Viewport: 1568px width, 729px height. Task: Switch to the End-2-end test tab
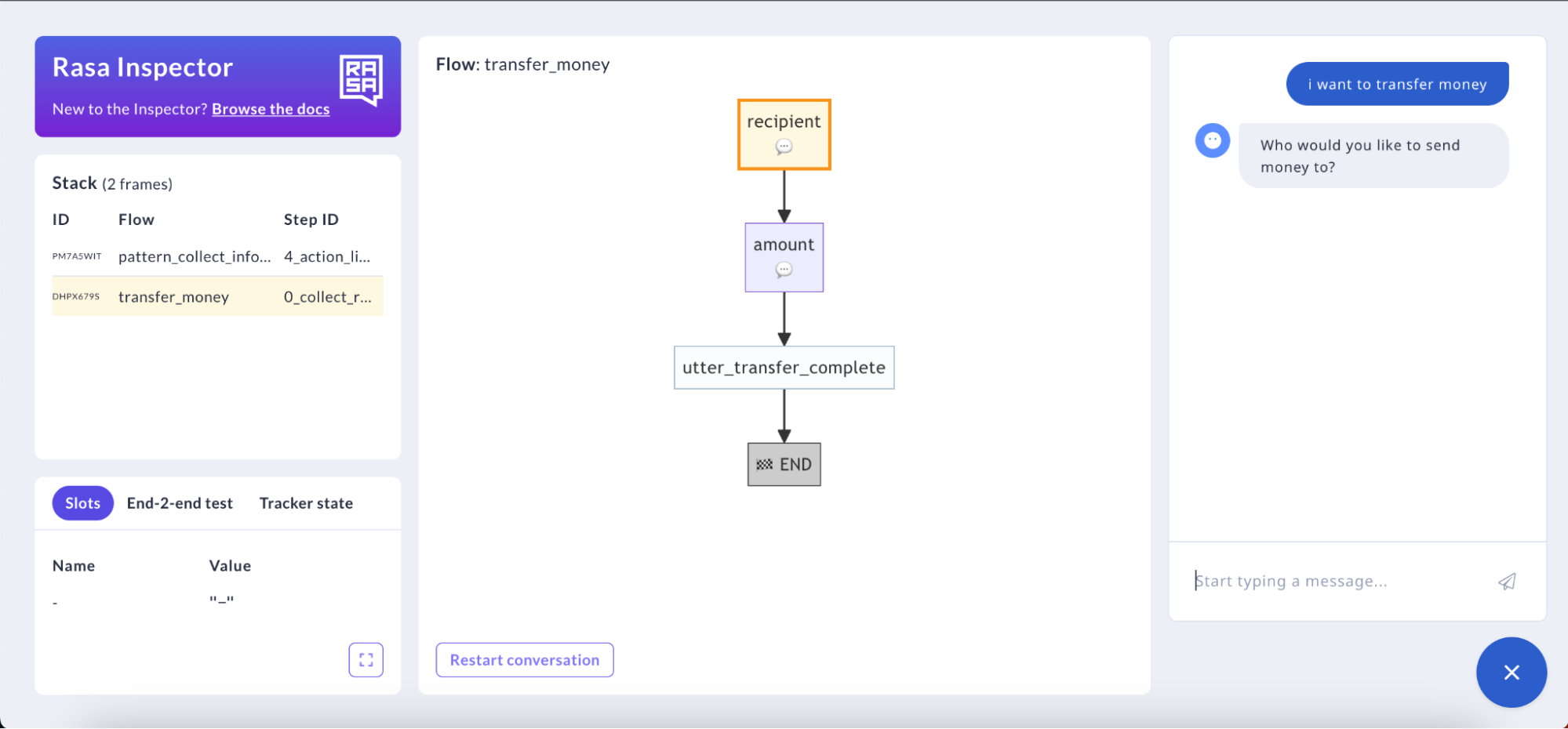point(180,502)
